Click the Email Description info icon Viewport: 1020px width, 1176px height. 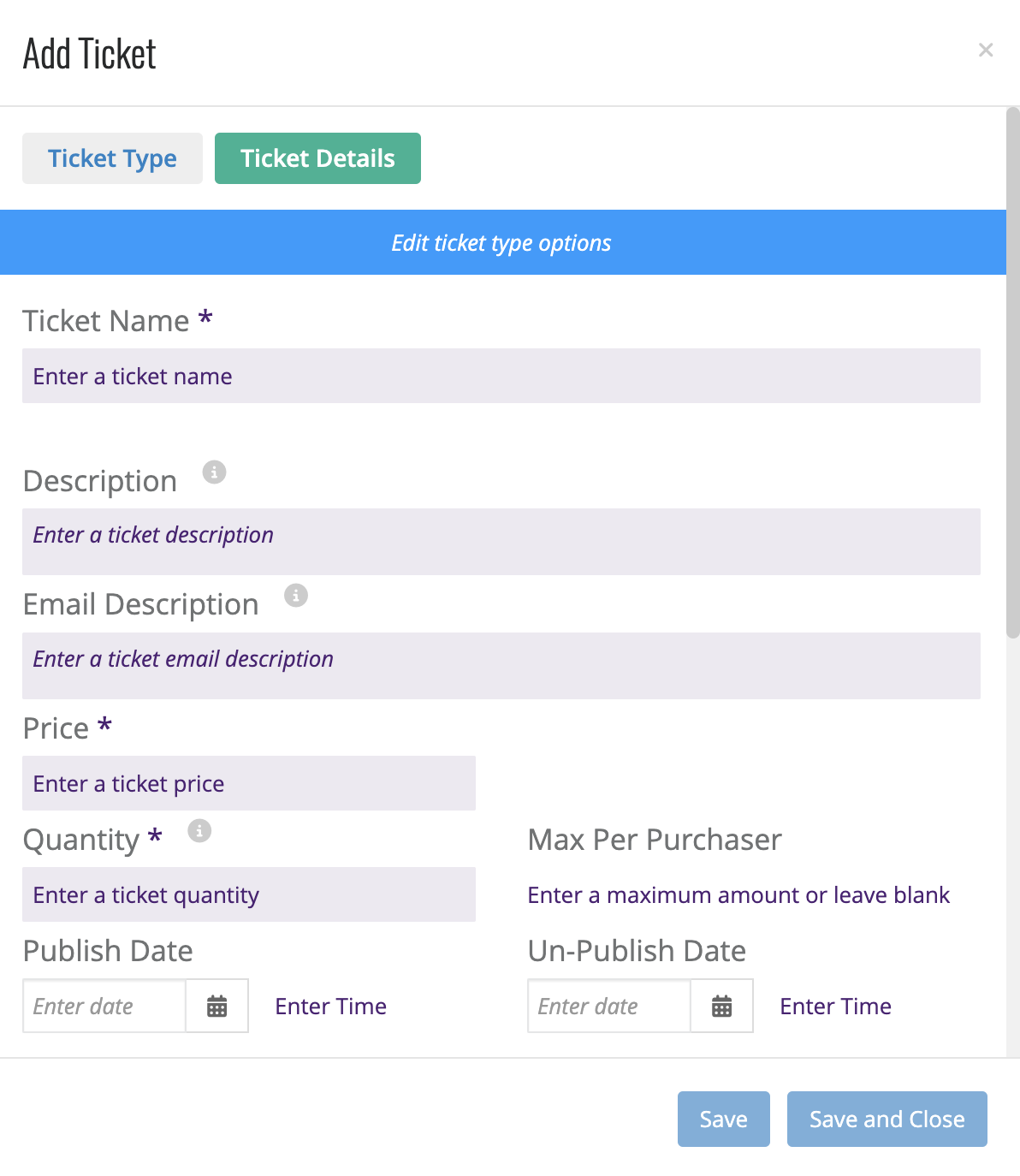(296, 595)
